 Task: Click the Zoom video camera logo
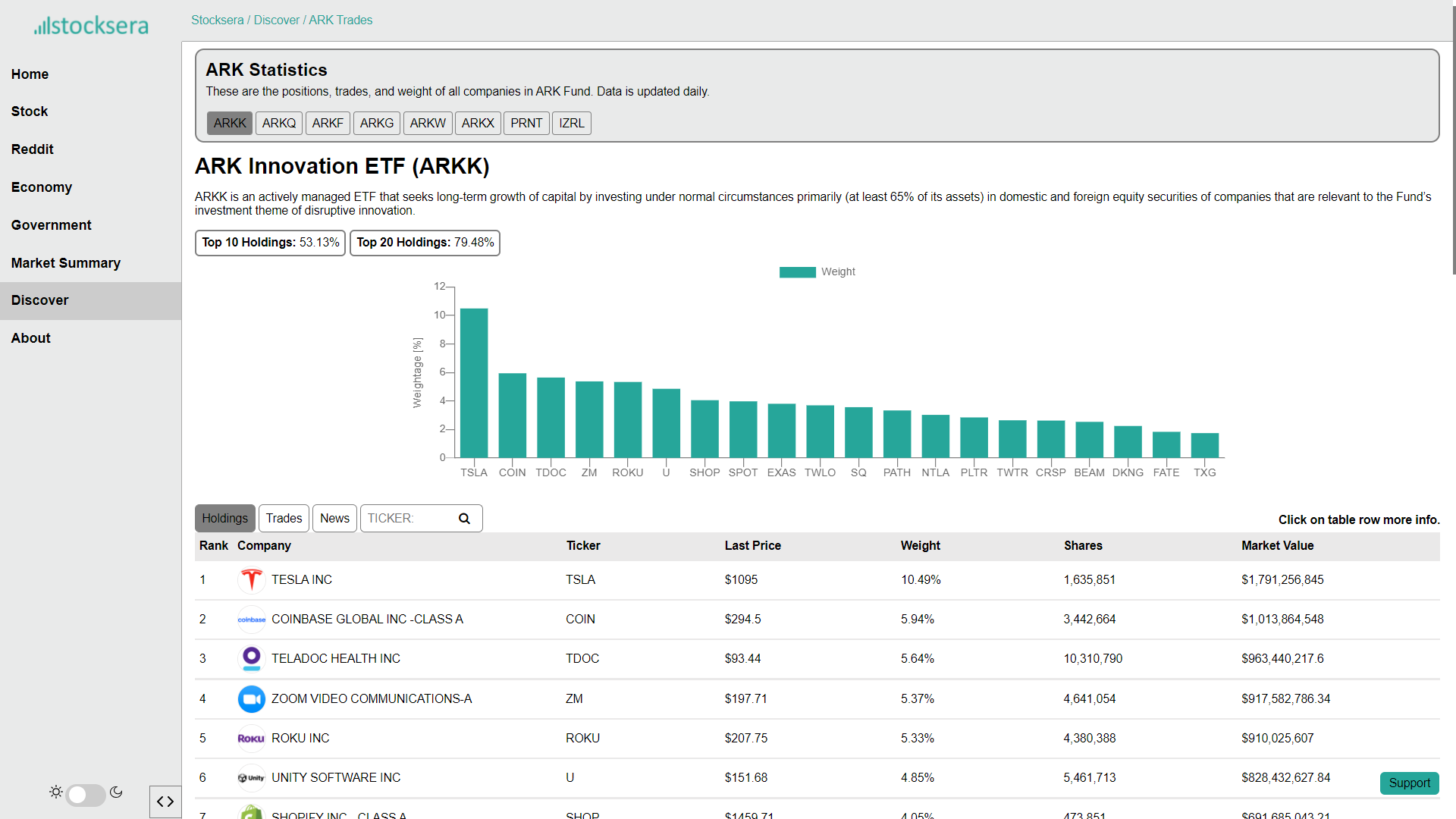click(251, 698)
